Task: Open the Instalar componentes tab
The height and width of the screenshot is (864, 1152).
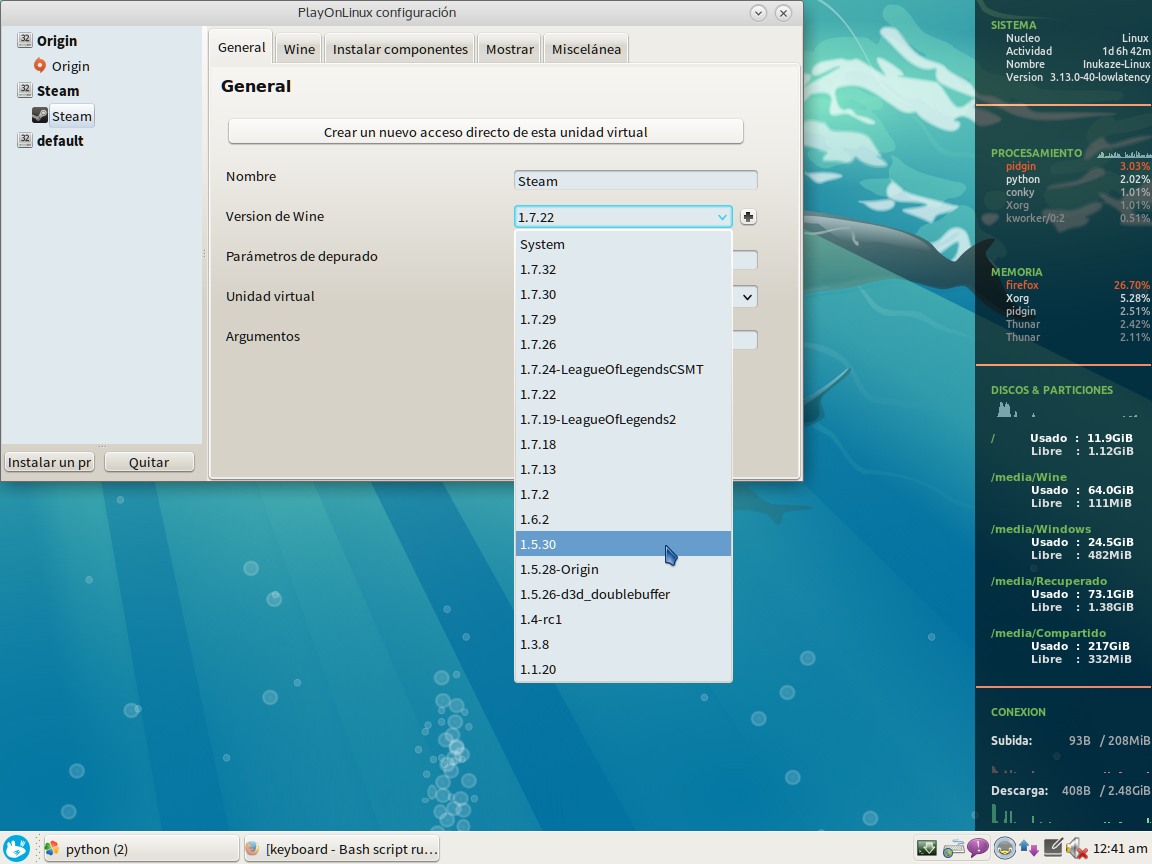Action: tap(400, 49)
